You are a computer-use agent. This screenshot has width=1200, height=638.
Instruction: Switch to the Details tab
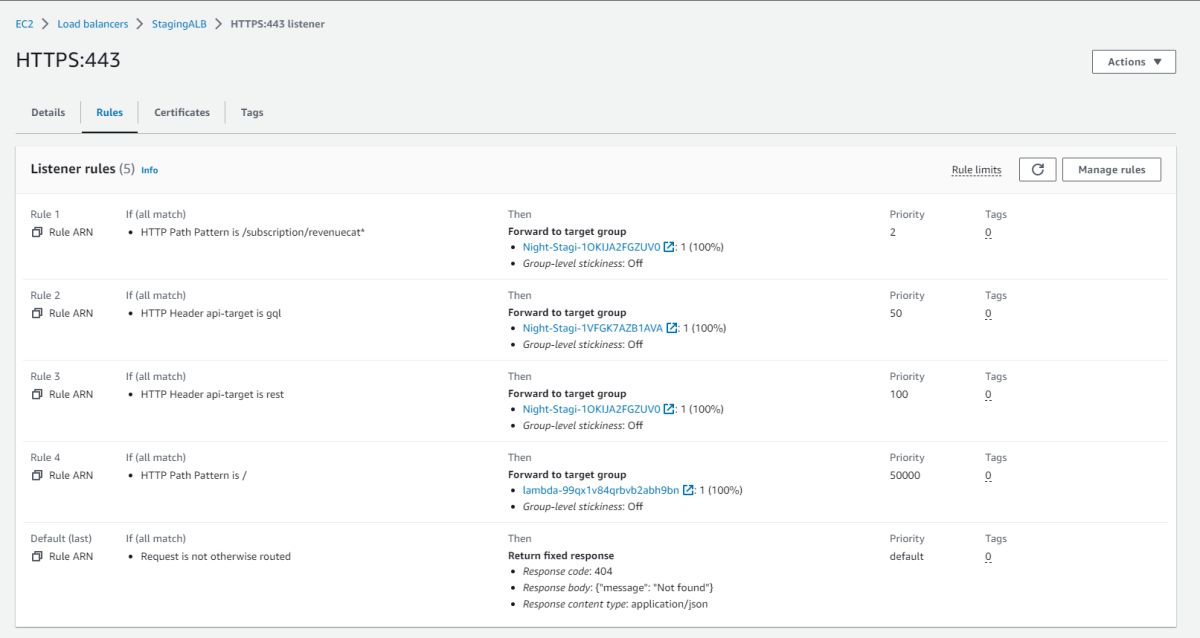click(x=48, y=113)
